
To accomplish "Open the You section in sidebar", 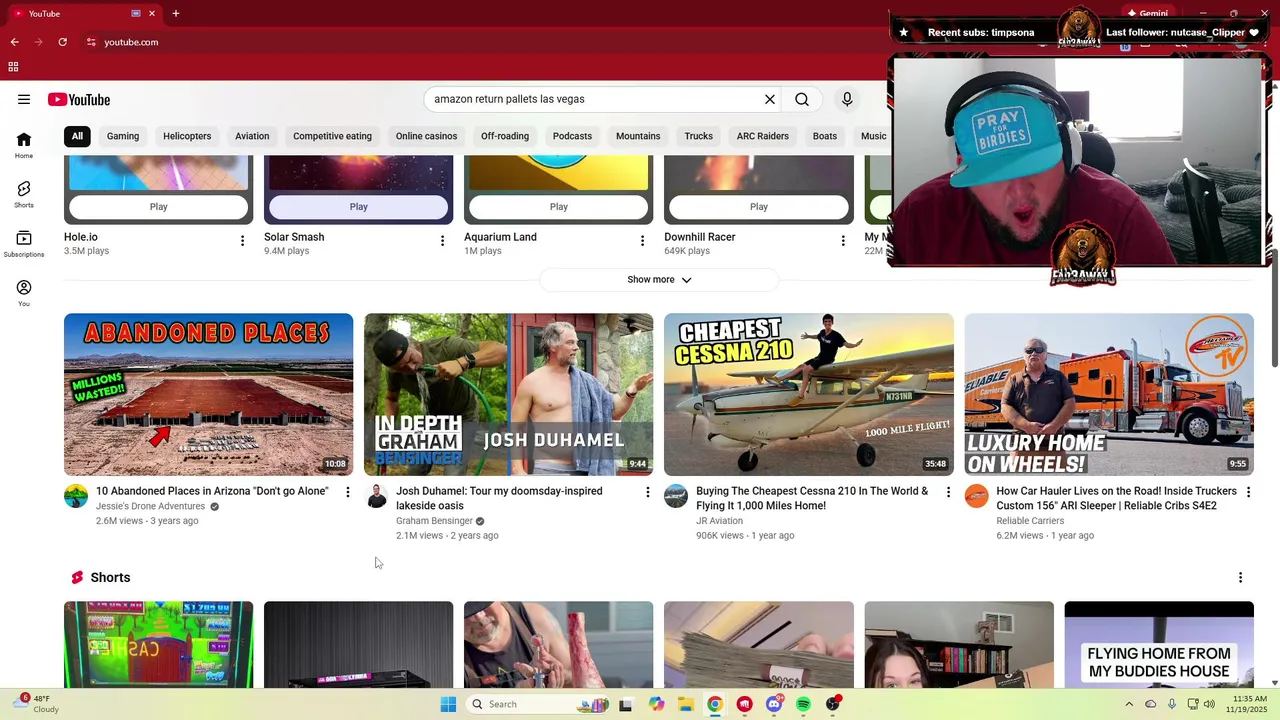I will click(x=24, y=293).
